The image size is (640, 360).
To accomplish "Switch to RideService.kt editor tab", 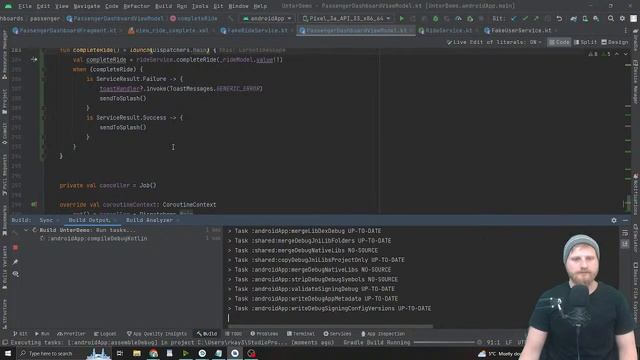I will [448, 31].
